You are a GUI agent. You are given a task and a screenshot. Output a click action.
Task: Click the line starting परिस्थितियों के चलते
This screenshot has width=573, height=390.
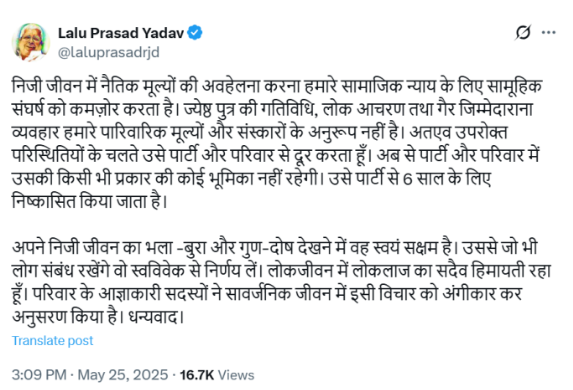(276, 156)
